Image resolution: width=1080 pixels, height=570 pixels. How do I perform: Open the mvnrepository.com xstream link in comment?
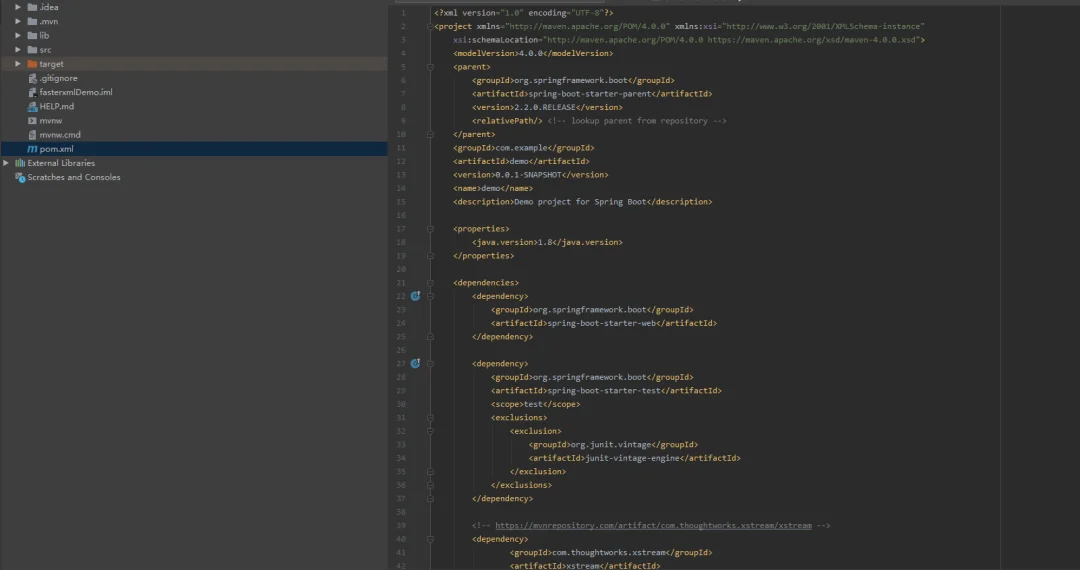652,525
